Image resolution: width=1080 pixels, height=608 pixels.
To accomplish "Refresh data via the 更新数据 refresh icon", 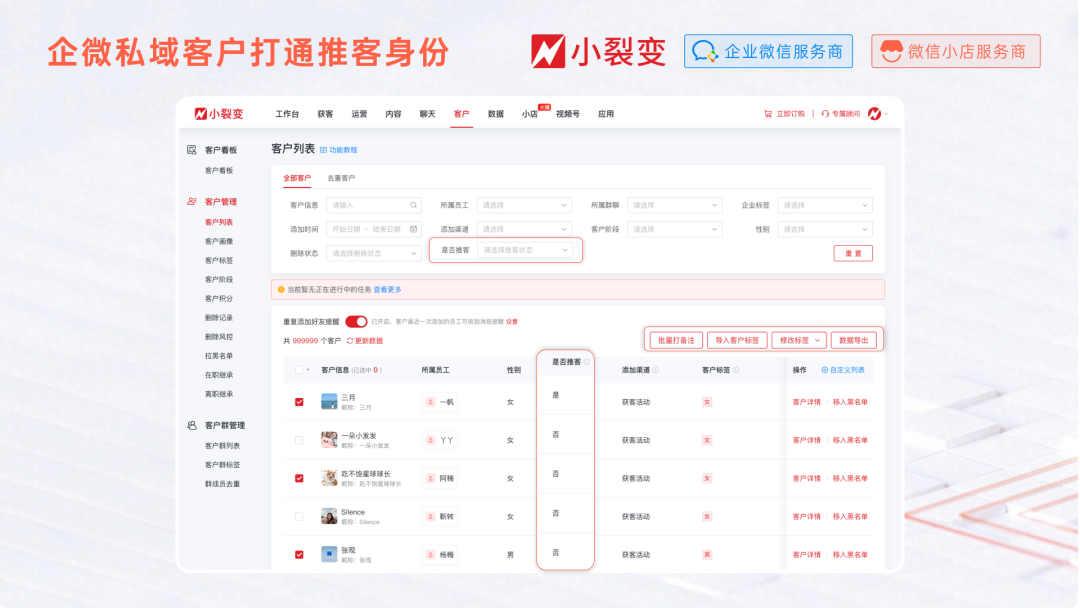I will (x=352, y=339).
